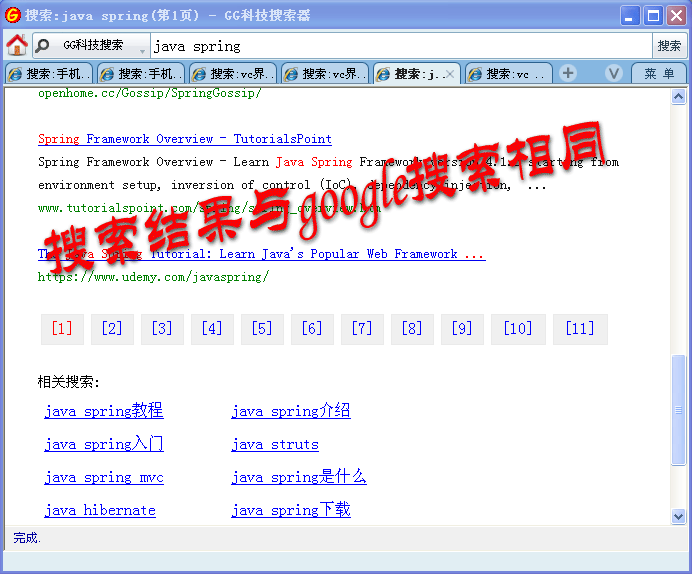Switch to the last 搜索:vc tab
692x574 pixels.
click(x=506, y=74)
